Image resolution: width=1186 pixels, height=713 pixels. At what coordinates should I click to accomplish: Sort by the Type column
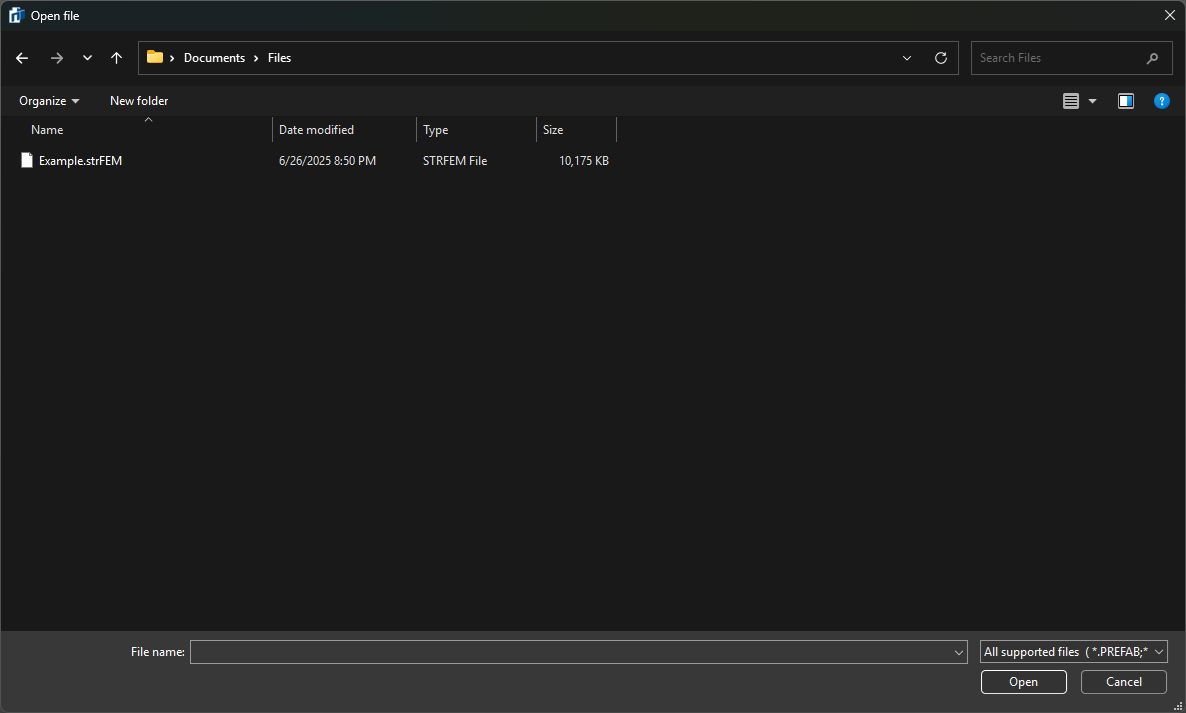(x=436, y=130)
